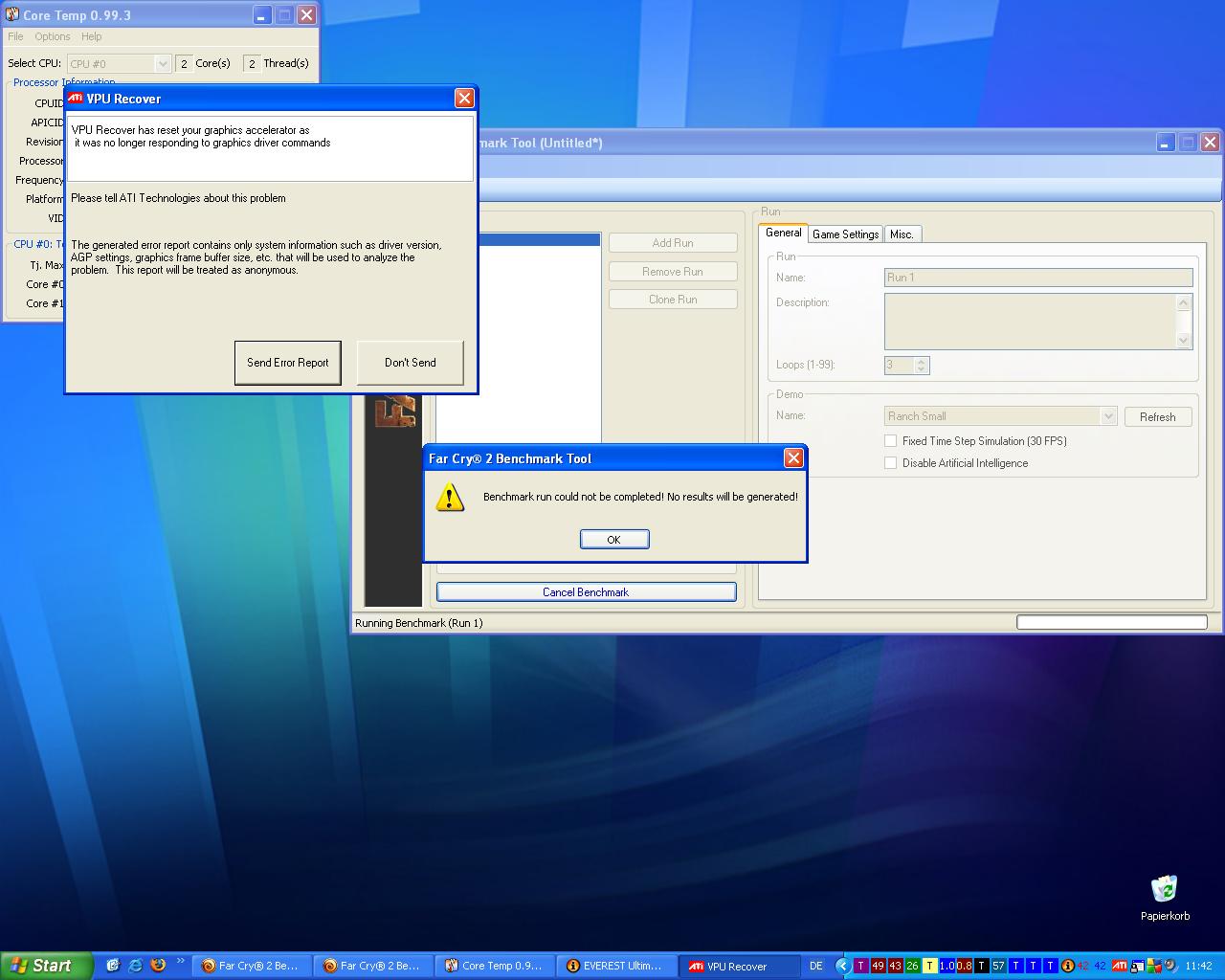The height and width of the screenshot is (980, 1225).
Task: Click the red 42 Core Temp tray icon
Action: [x=1083, y=966]
